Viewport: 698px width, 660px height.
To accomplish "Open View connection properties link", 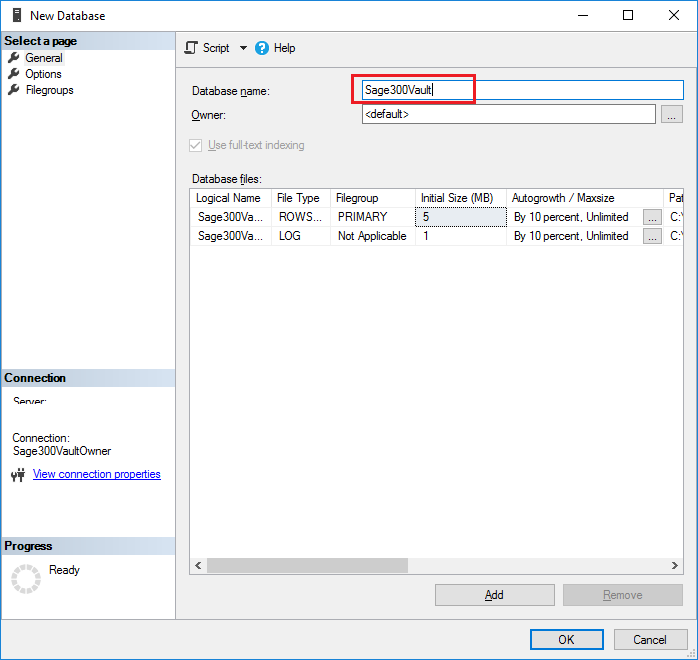I will pos(97,474).
